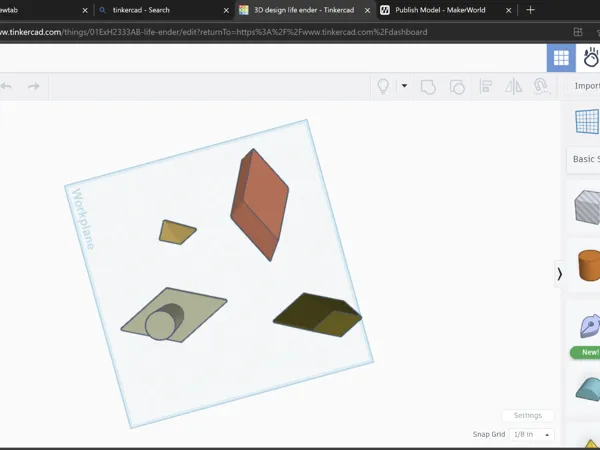Select the orange cylinder shape thumbnail
Viewport: 600px width, 450px height.
coord(589,266)
